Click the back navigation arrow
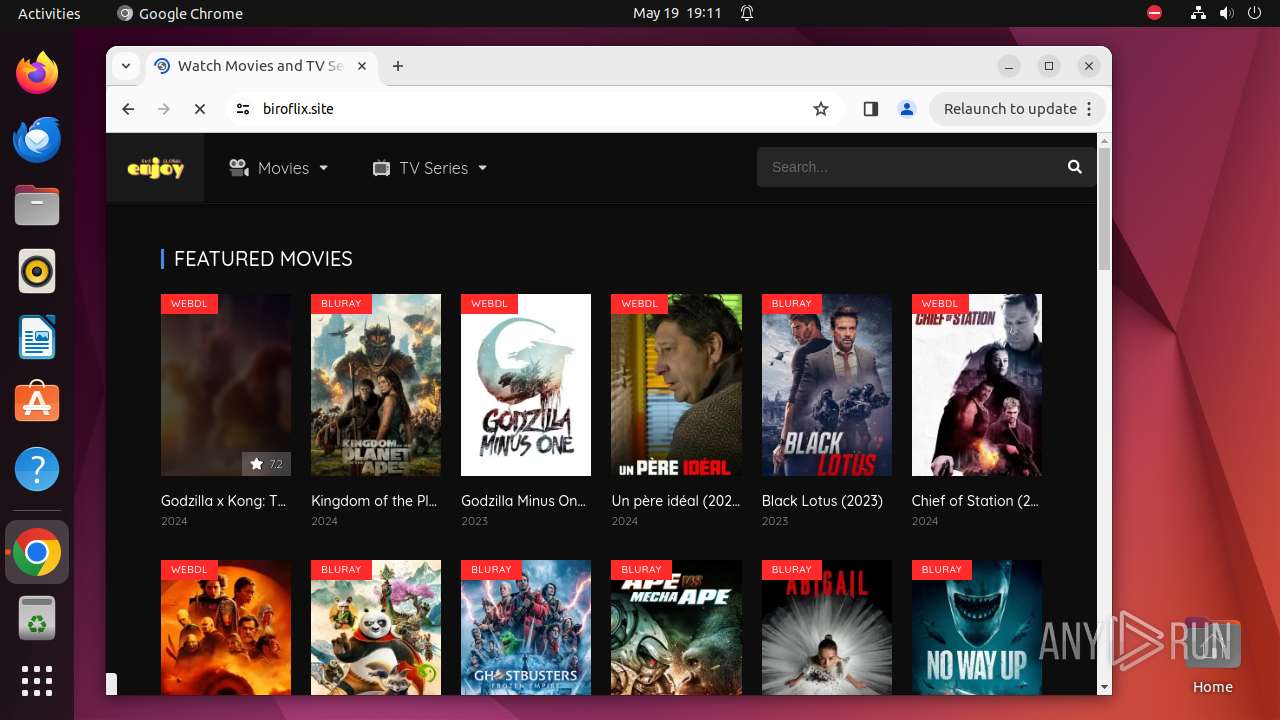The height and width of the screenshot is (720, 1280). tap(128, 109)
